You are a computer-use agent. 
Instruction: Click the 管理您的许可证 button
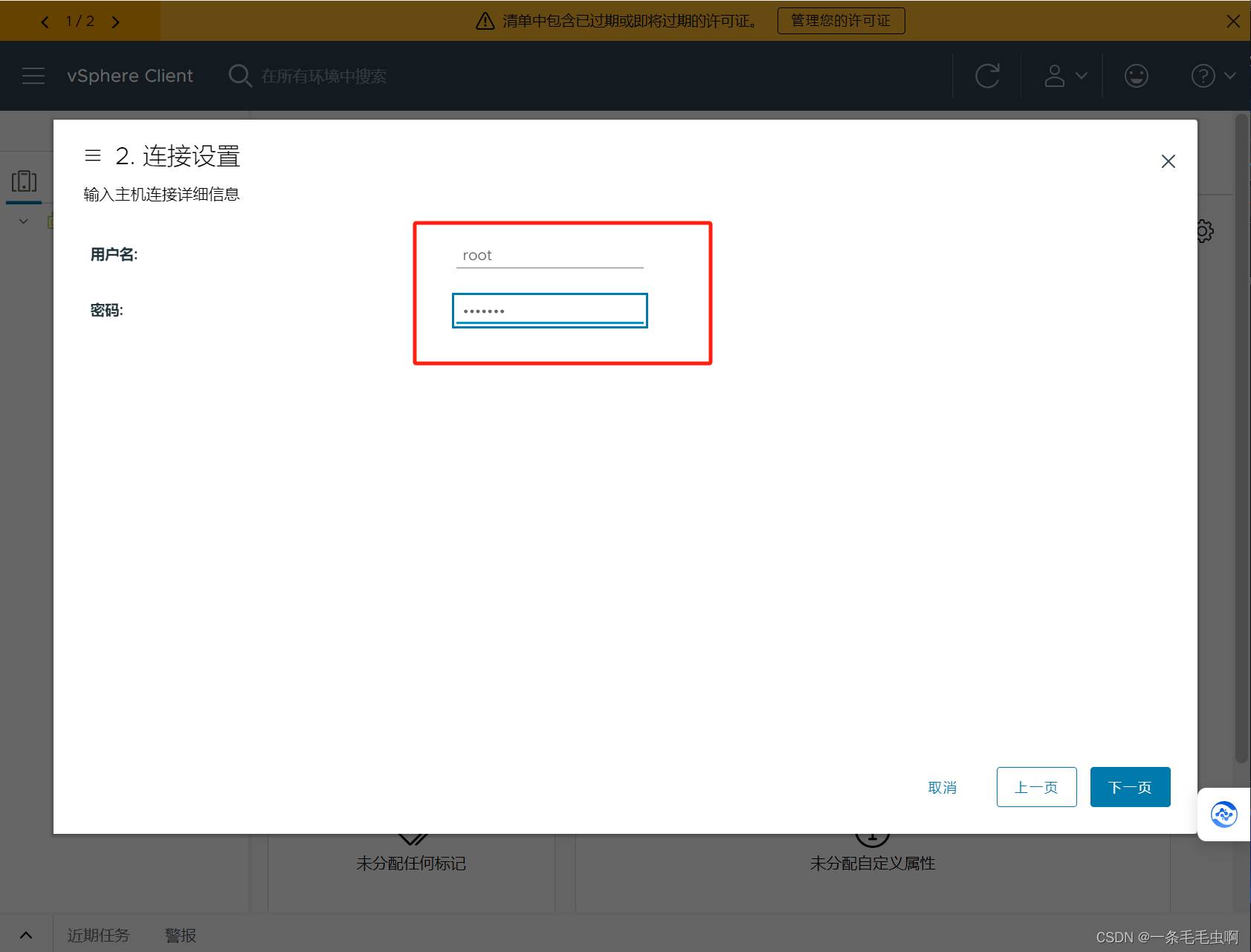(841, 21)
